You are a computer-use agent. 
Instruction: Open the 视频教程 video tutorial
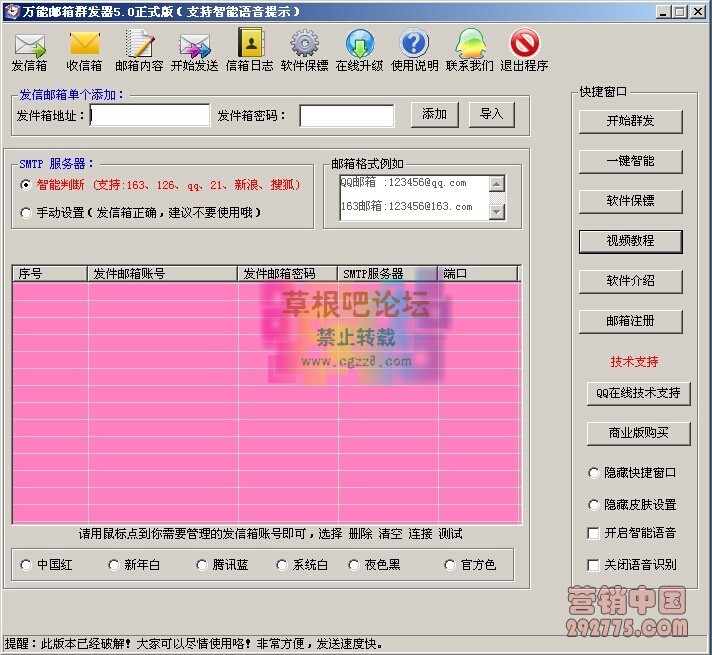click(x=631, y=241)
